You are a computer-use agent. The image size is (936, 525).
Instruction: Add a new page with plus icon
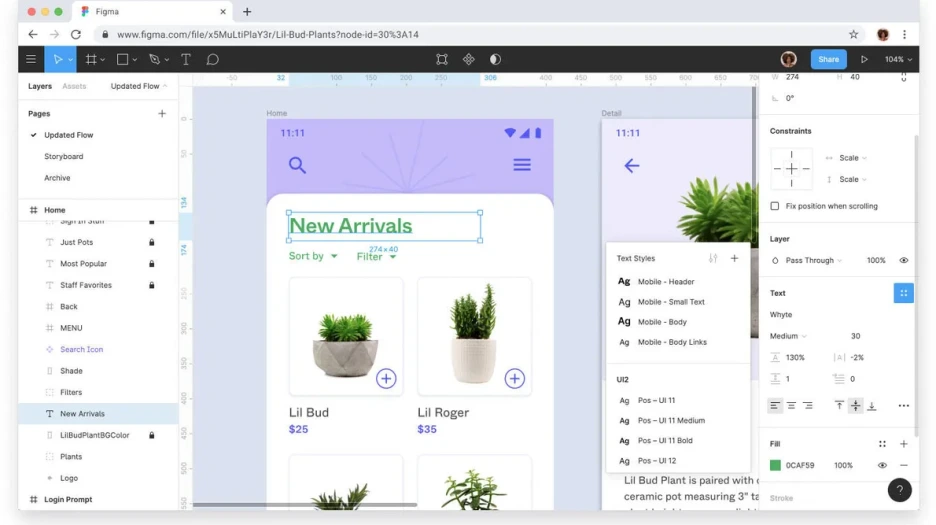(162, 113)
